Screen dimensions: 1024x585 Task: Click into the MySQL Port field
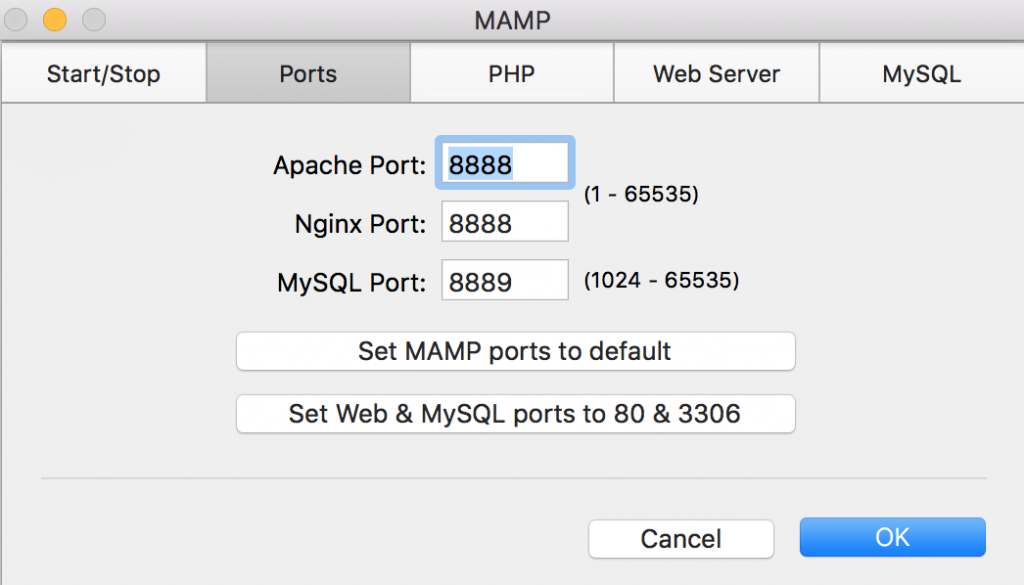click(505, 282)
